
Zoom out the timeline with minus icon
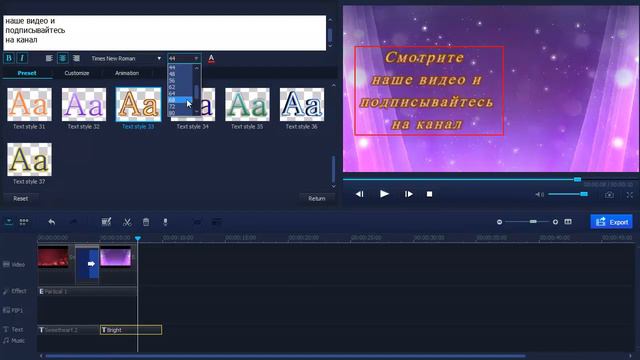[x=499, y=222]
